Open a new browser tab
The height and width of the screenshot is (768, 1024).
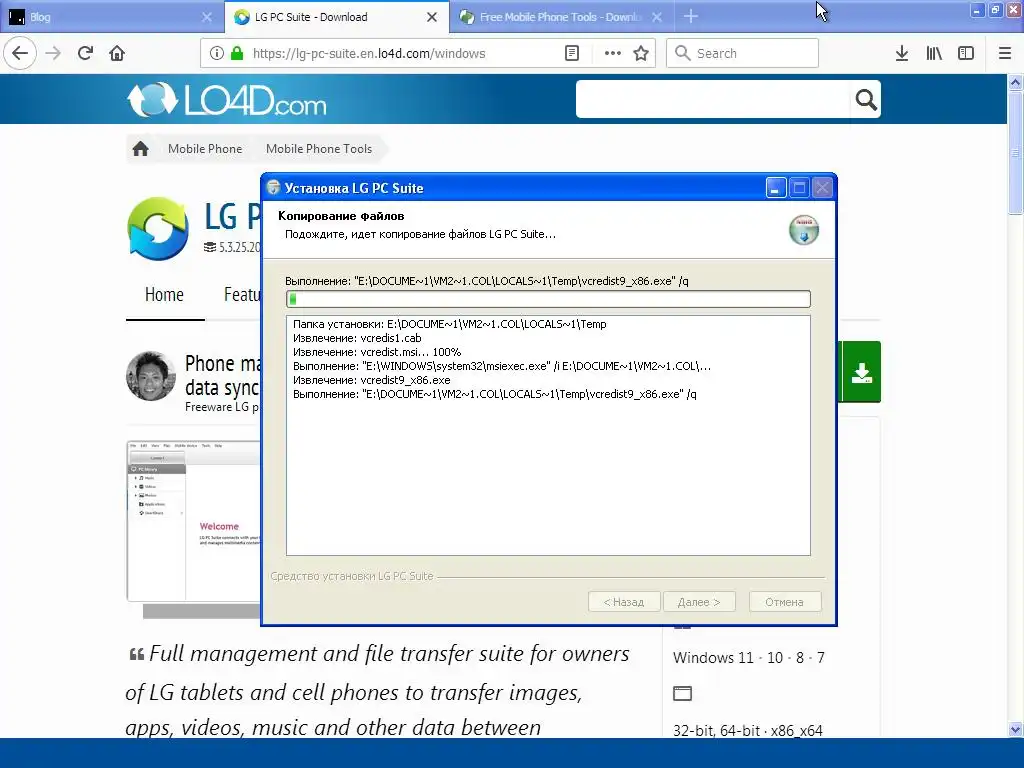tap(691, 16)
